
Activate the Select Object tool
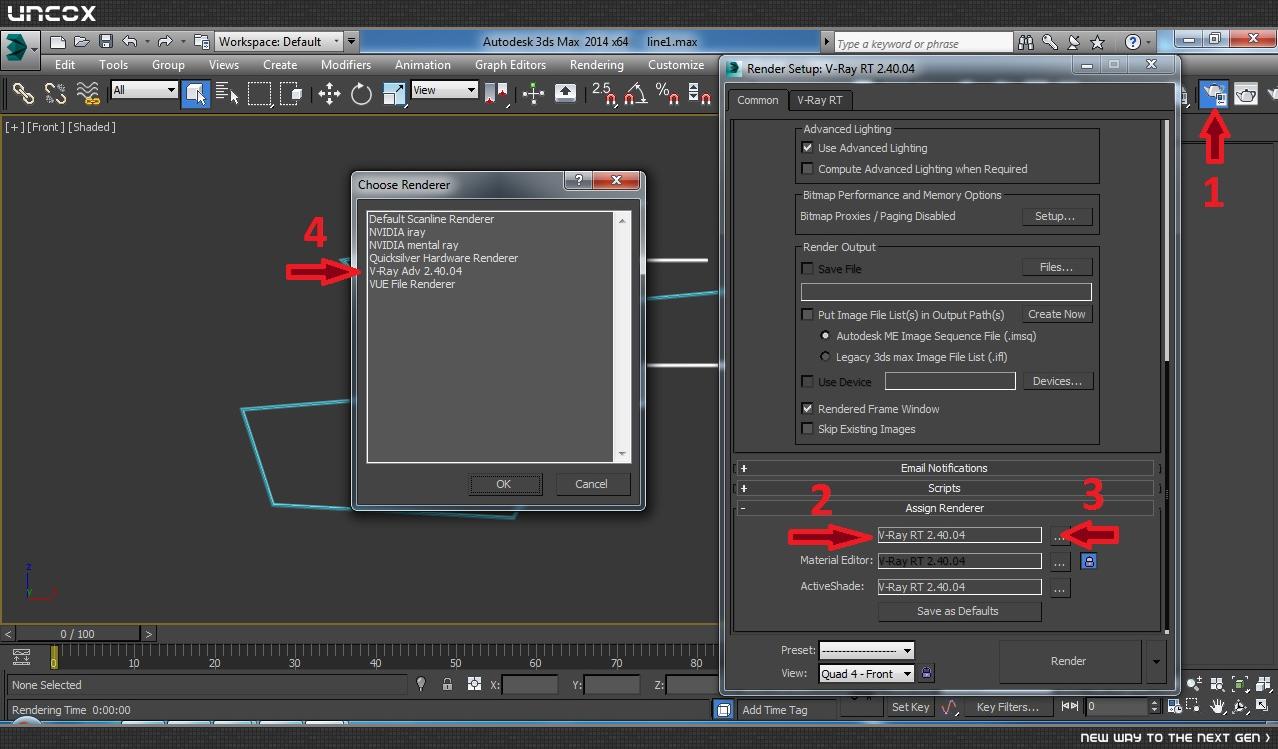coord(196,94)
